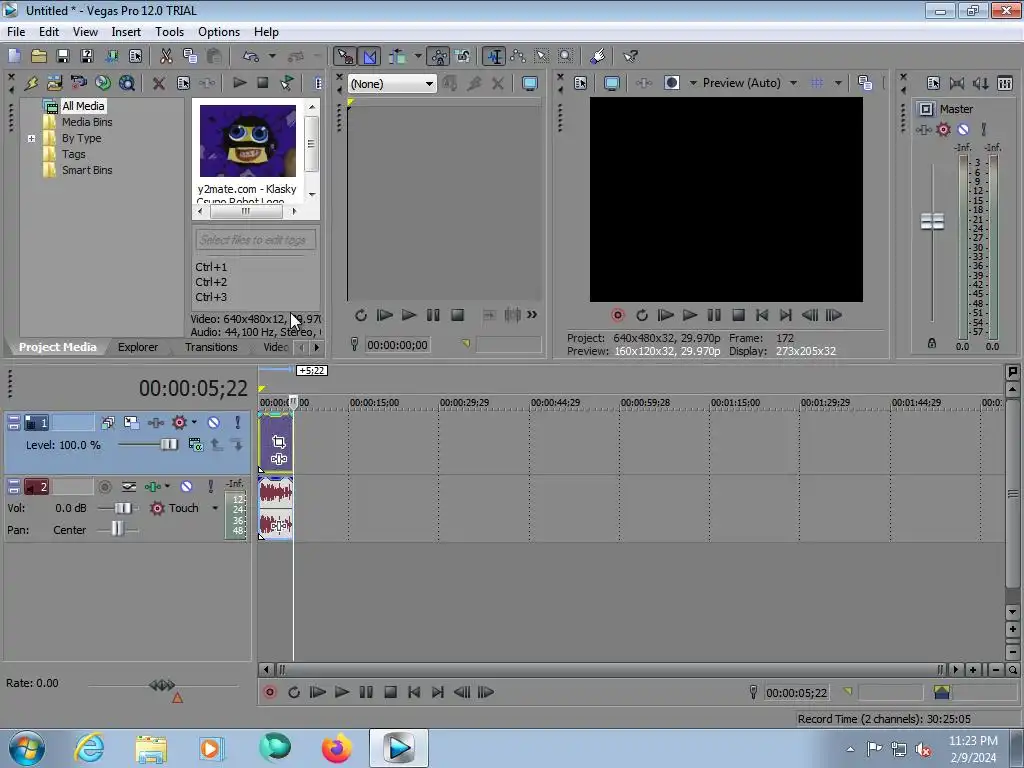This screenshot has height=768, width=1024.
Task: Click the What's This help icon
Action: (x=630, y=56)
